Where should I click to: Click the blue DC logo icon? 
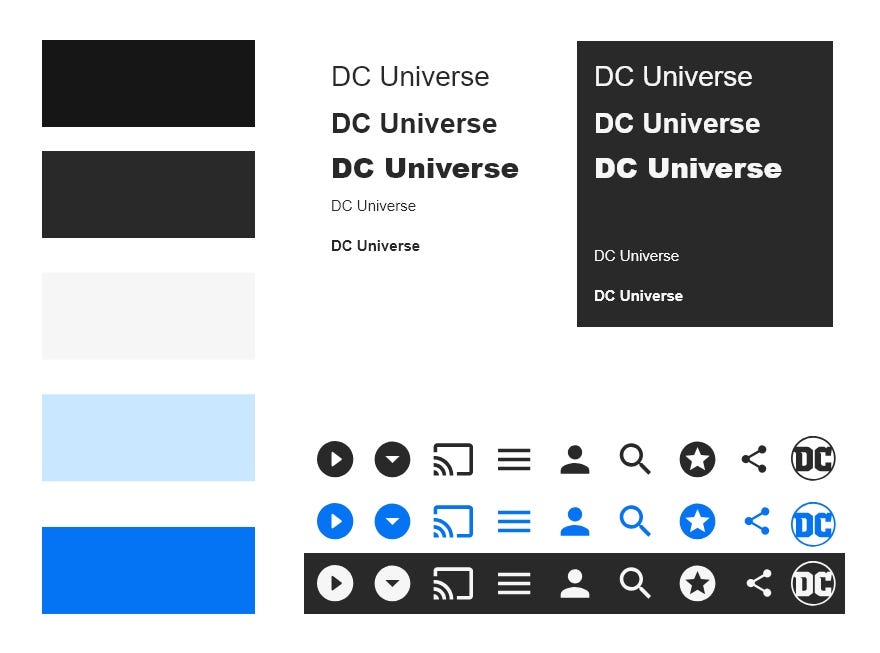click(x=813, y=523)
